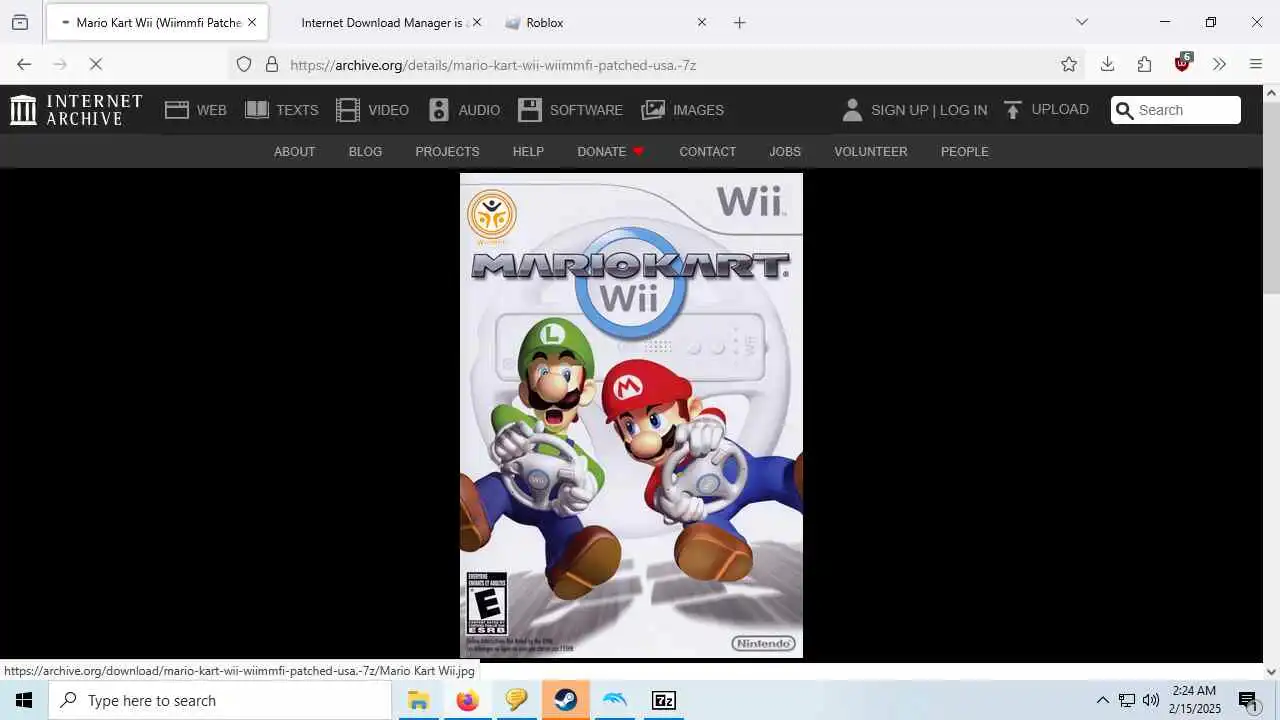
Task: Click the page scrollbar up arrow
Action: pyautogui.click(x=1271, y=93)
